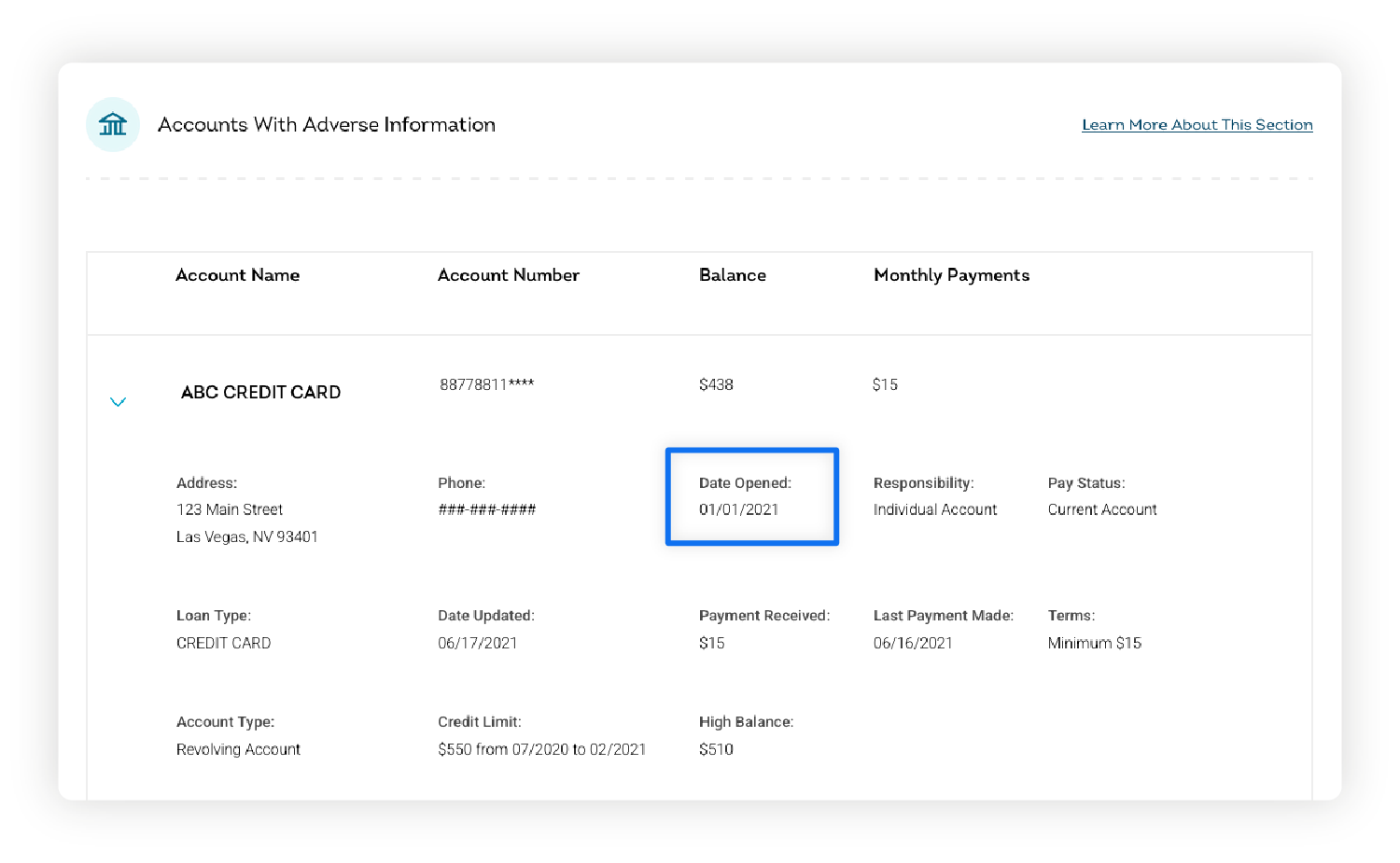Viewport: 1400px width, 863px height.
Task: Click the bank building icon
Action: click(113, 124)
